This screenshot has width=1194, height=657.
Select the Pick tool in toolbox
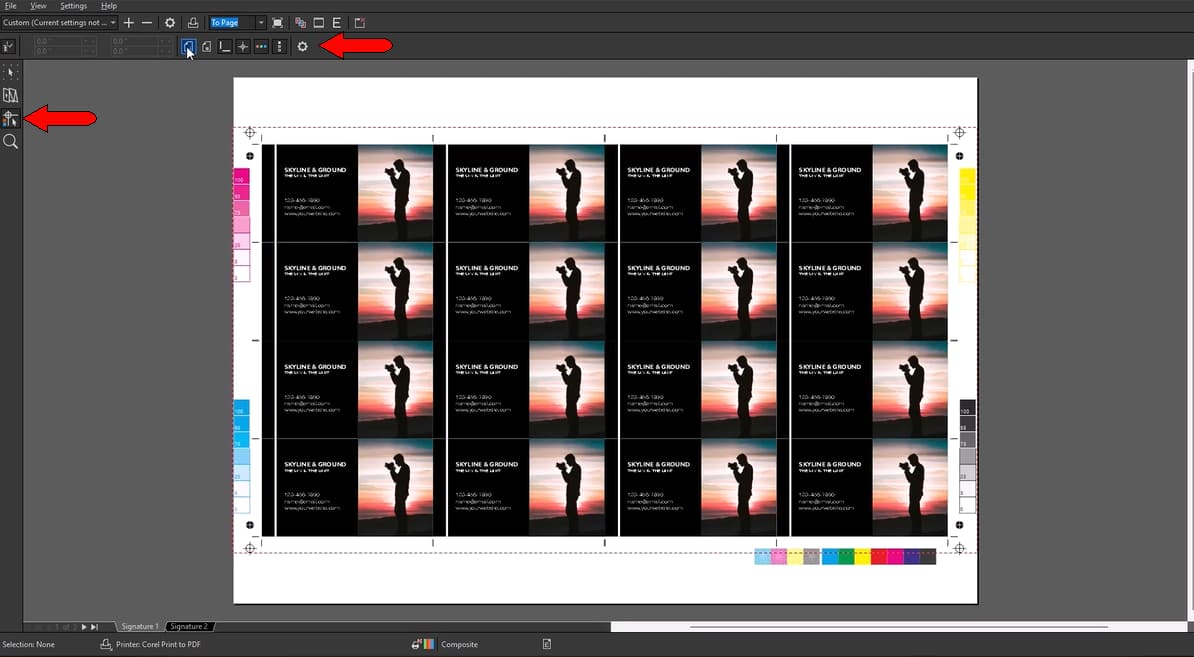click(11, 72)
